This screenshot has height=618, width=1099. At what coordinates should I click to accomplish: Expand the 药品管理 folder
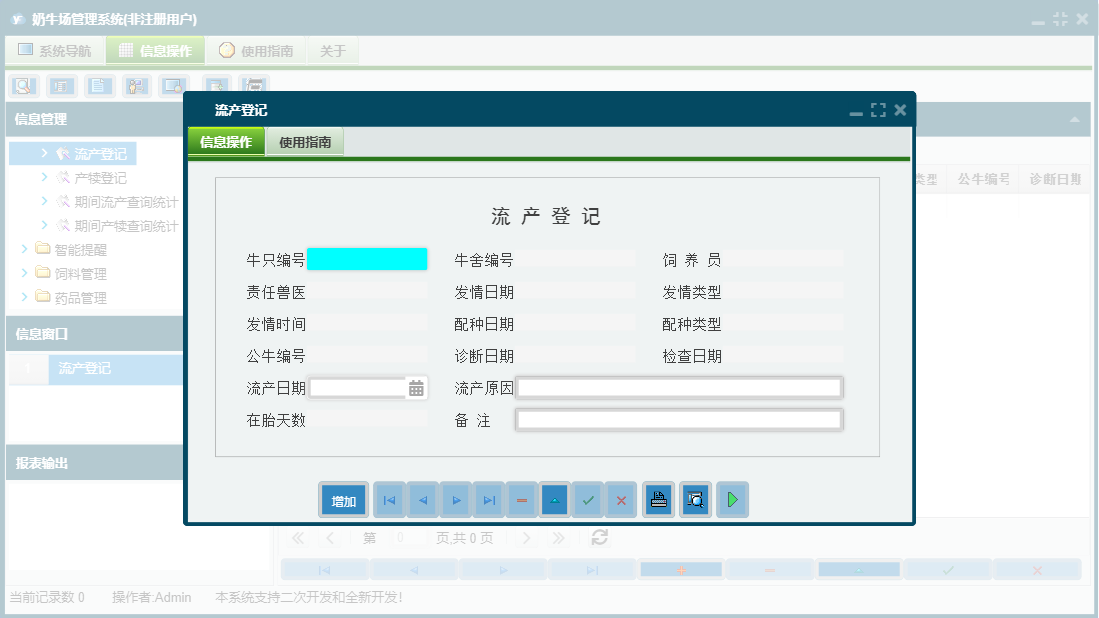(x=25, y=297)
